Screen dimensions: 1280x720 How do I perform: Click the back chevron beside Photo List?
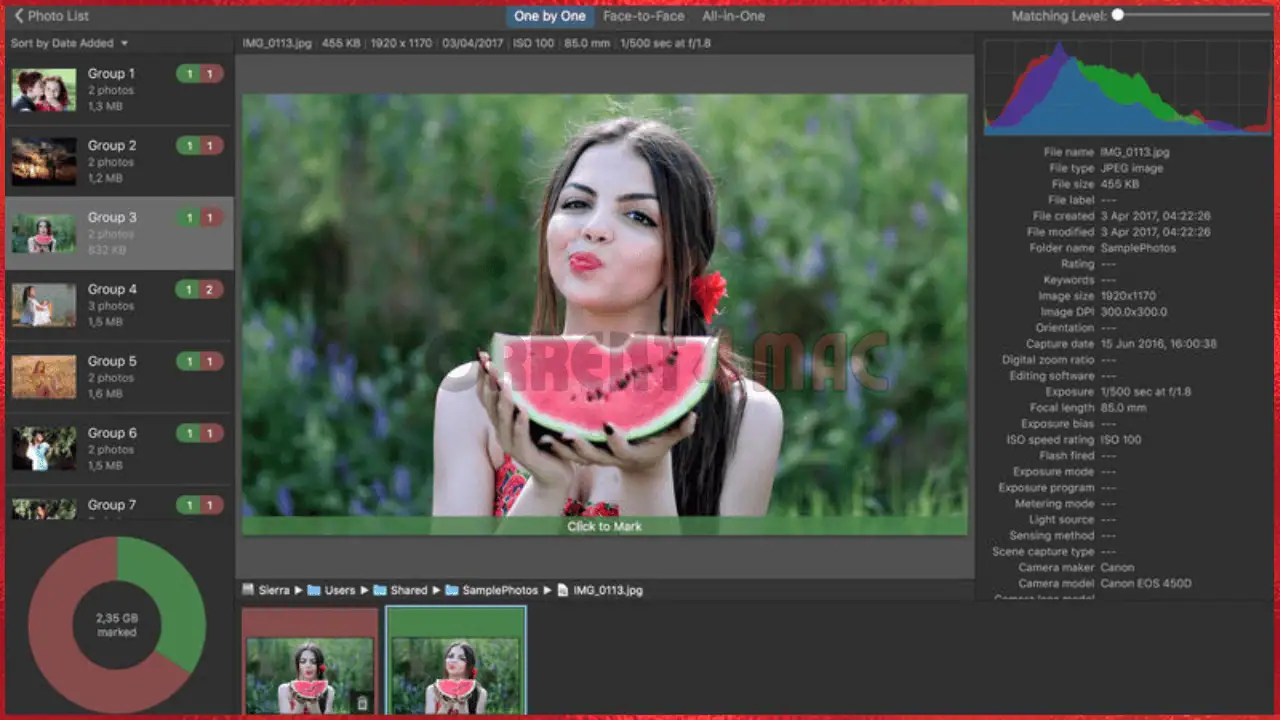[19, 15]
